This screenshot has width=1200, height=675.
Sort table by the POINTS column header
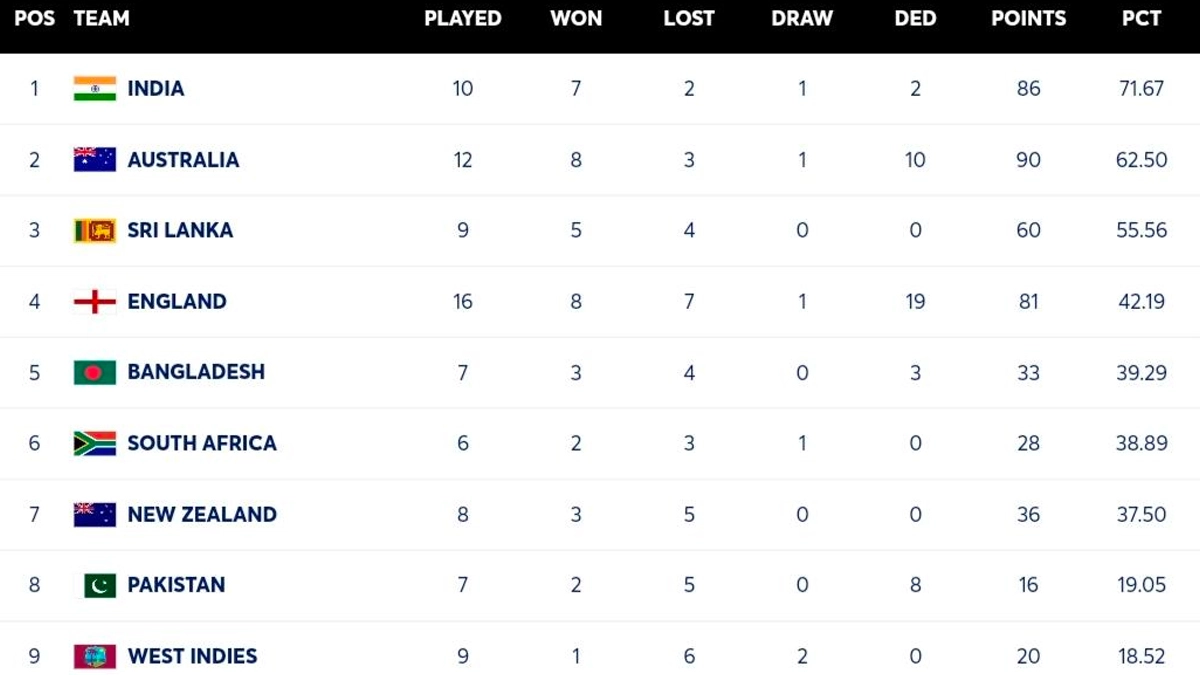pyautogui.click(x=1028, y=19)
